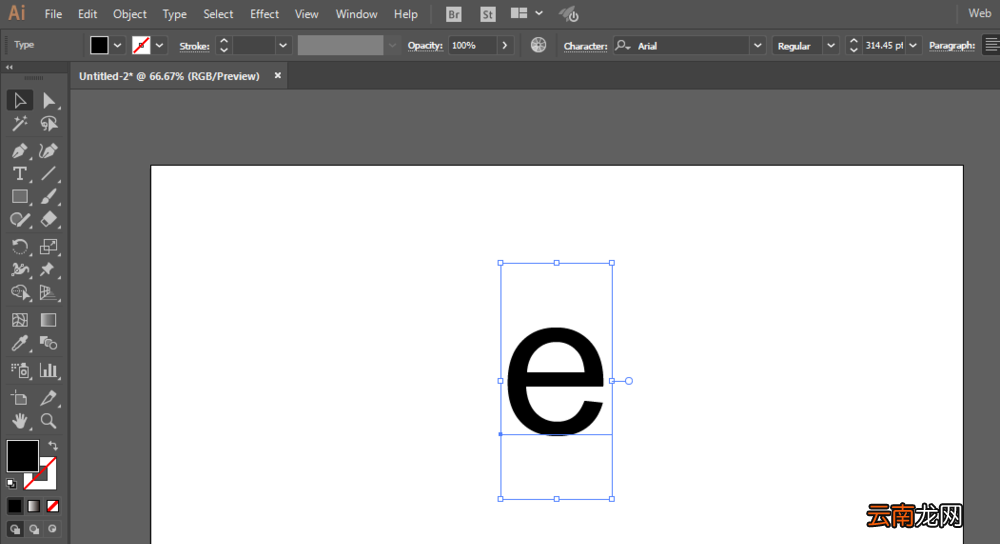This screenshot has height=544, width=1000.
Task: Select the Column Graph tool
Action: tap(48, 370)
